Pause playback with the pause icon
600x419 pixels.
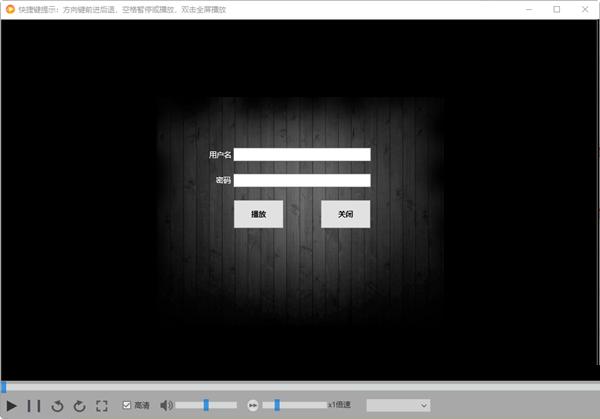pyautogui.click(x=34, y=406)
